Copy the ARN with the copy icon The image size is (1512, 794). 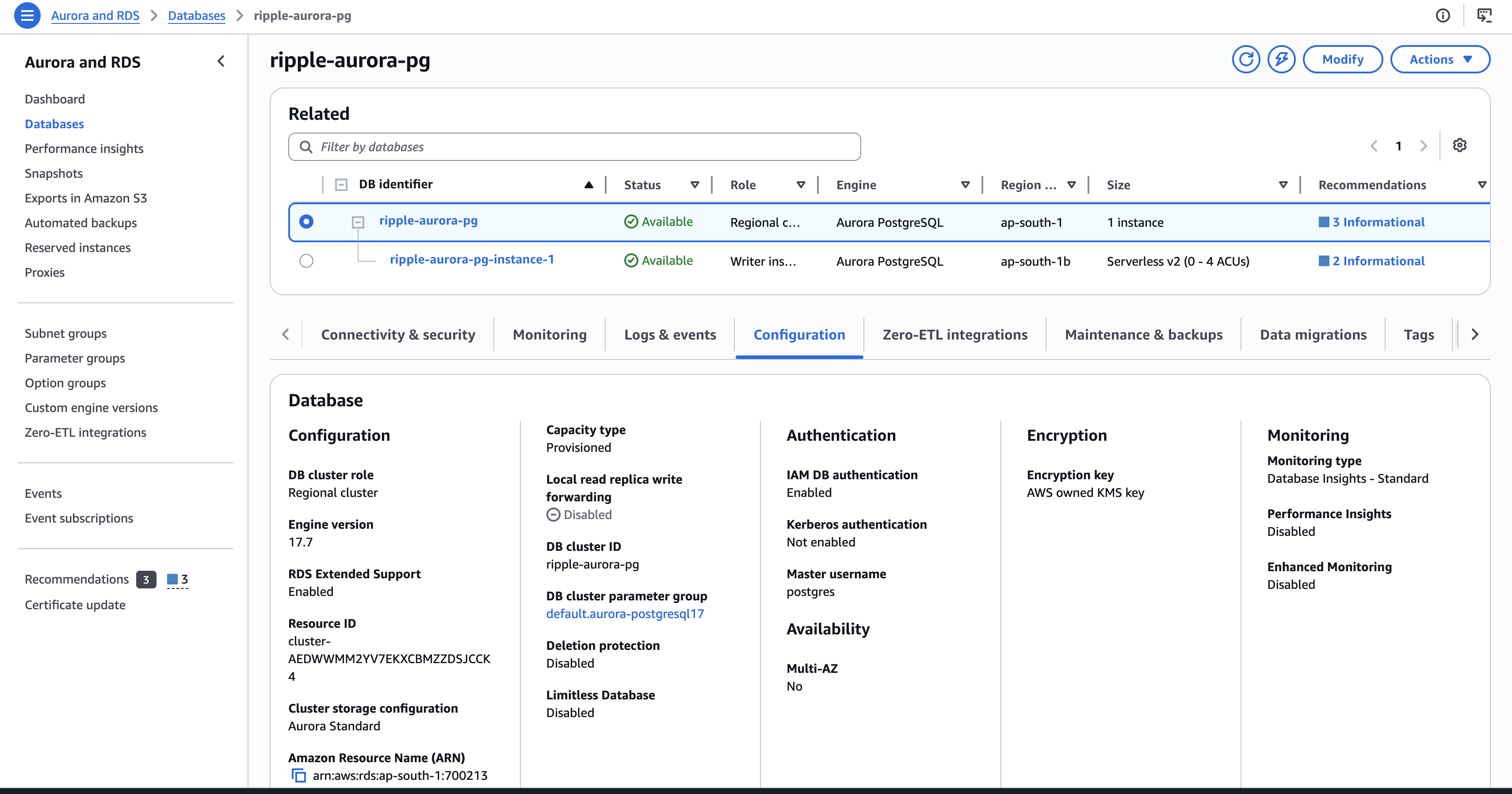pos(299,776)
